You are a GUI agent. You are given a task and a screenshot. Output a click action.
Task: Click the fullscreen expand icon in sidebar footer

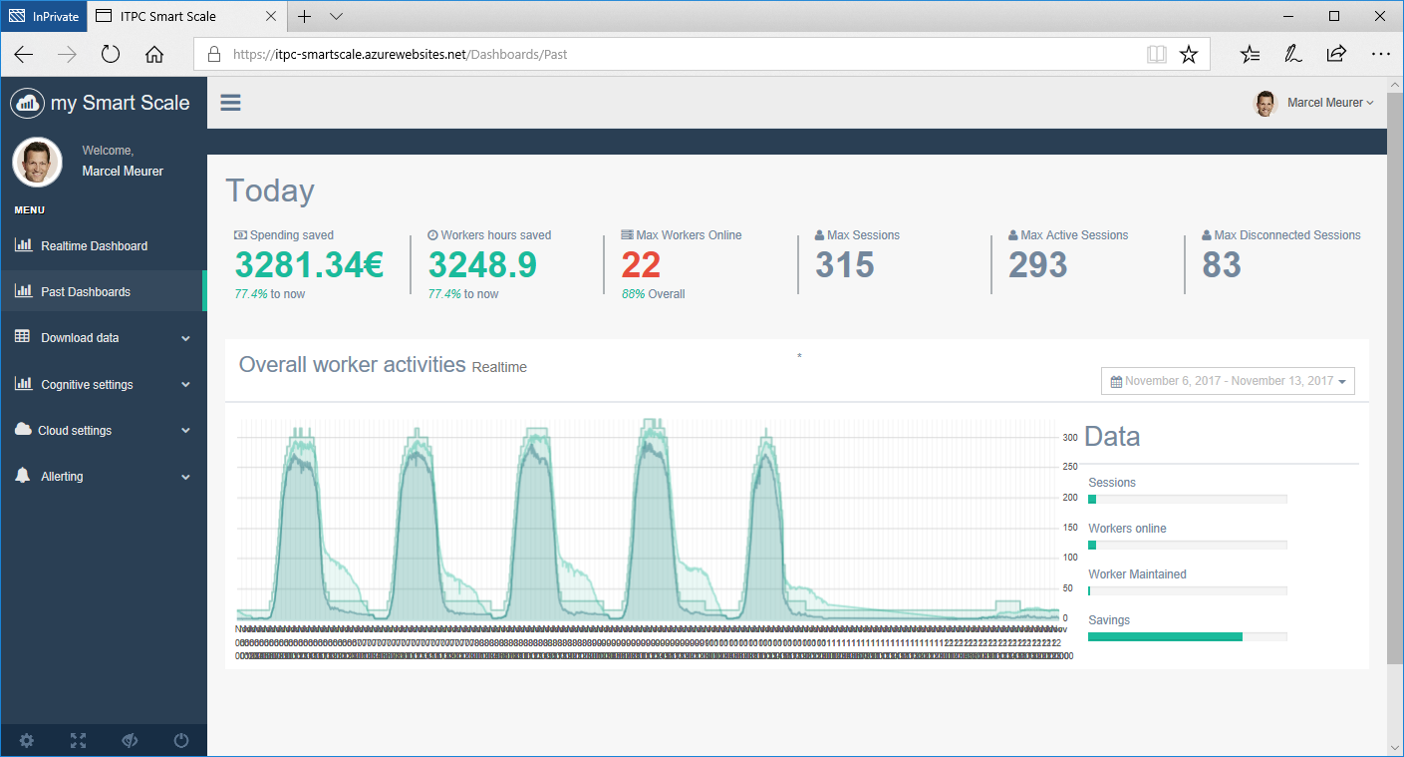click(78, 741)
